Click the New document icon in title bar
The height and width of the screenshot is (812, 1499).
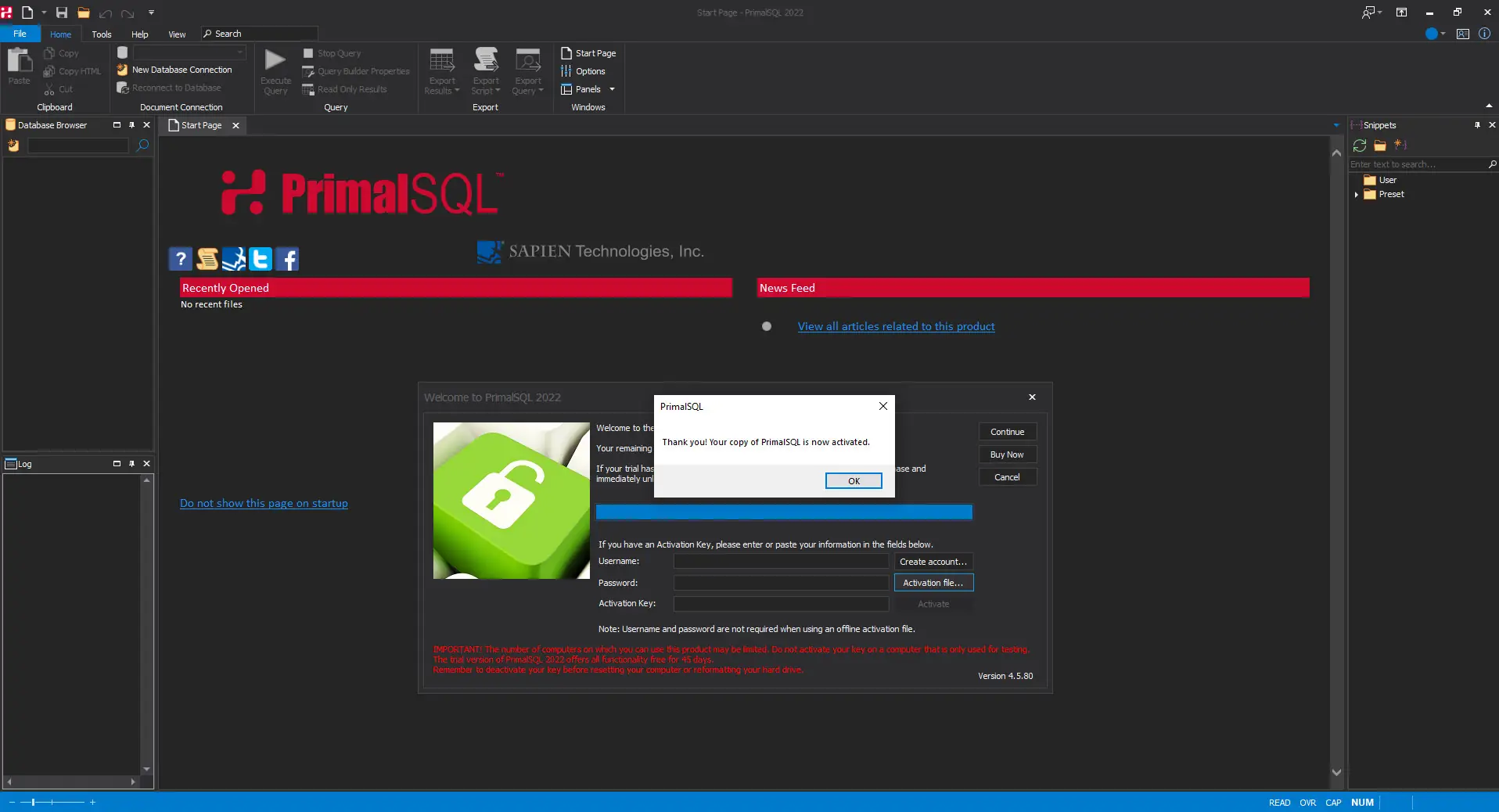27,13
